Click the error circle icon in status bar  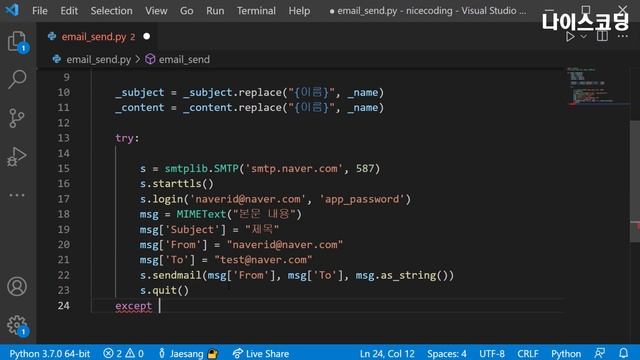click(108, 353)
